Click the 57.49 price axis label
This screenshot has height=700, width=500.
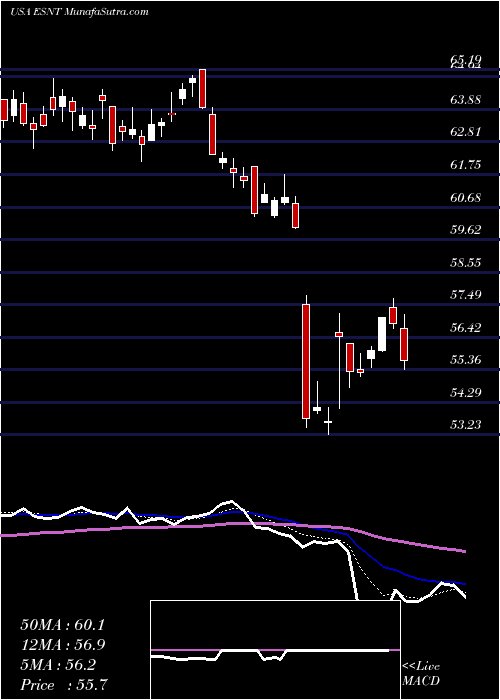(466, 295)
